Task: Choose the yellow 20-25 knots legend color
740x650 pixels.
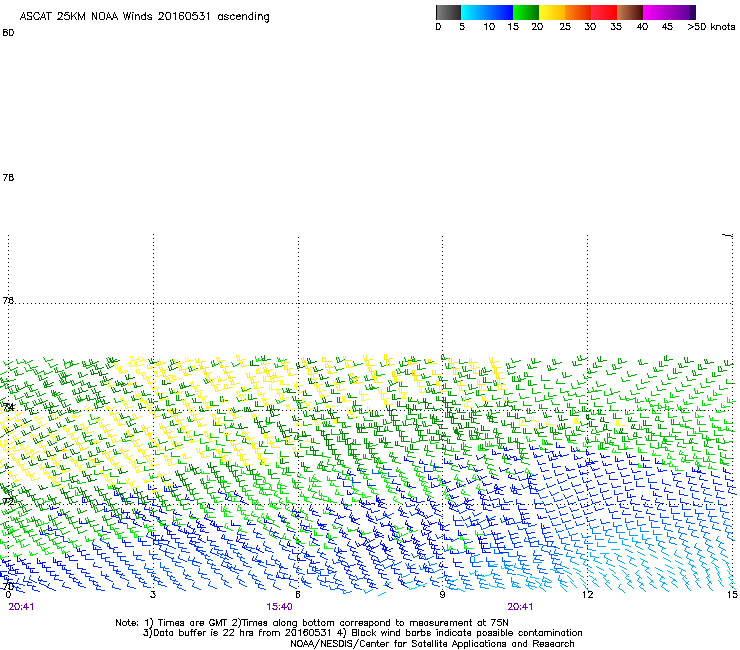Action: pos(552,12)
